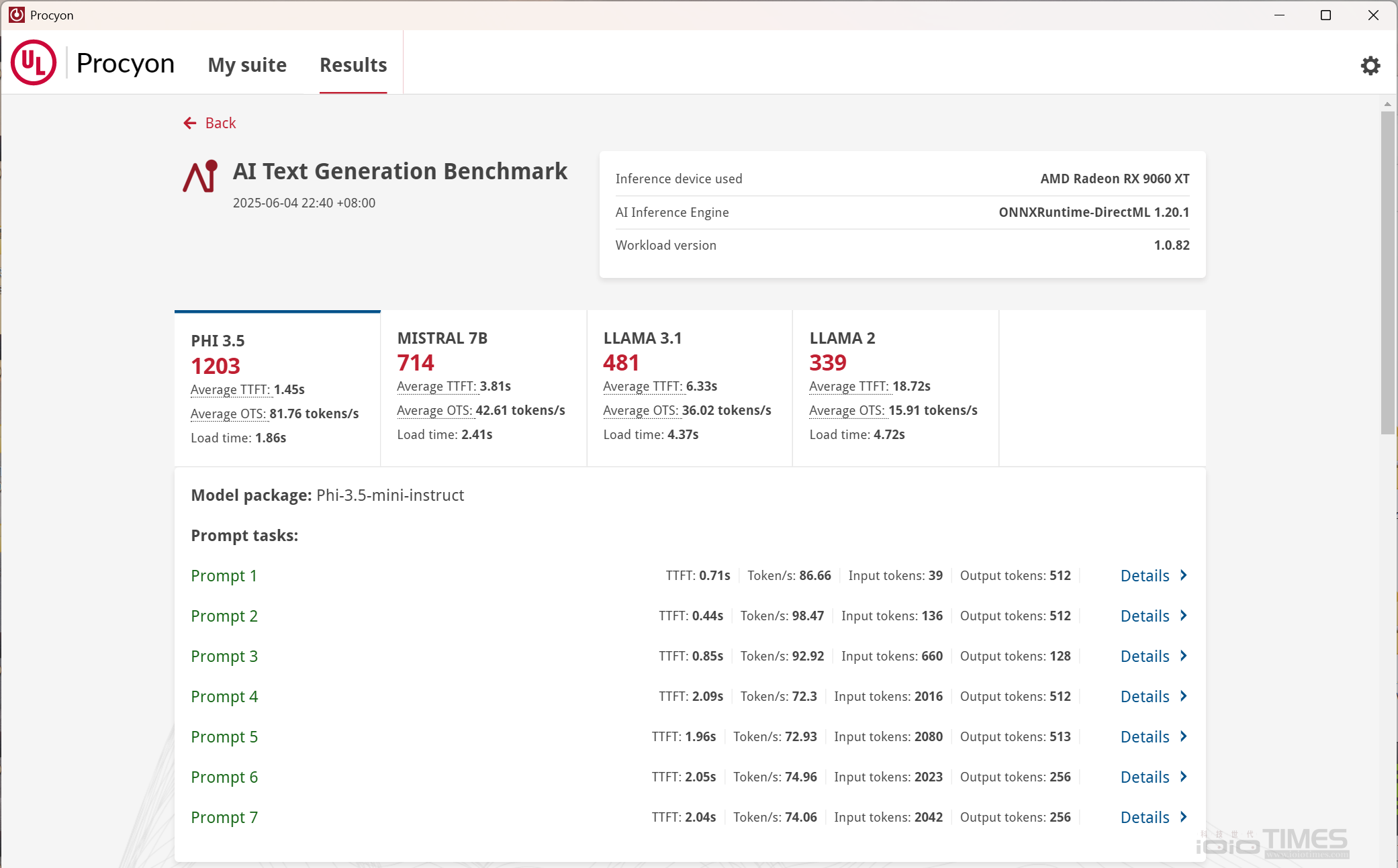This screenshot has width=1398, height=868.
Task: Expand Prompt 3 chevron arrow
Action: [1184, 656]
